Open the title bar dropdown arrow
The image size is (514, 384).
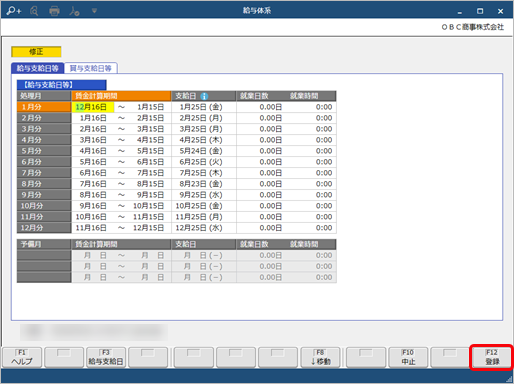click(94, 11)
